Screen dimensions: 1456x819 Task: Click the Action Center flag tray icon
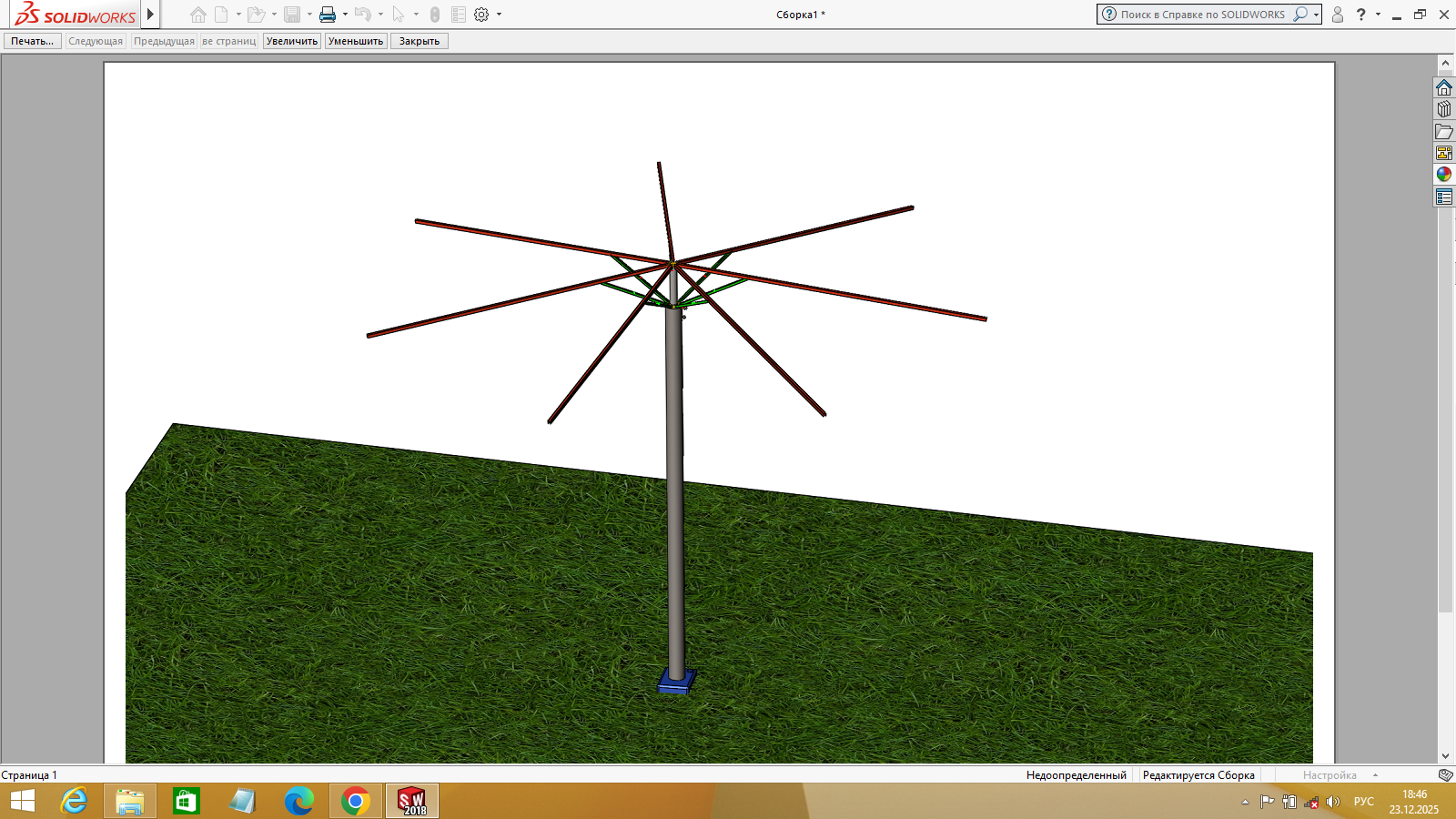1267,802
